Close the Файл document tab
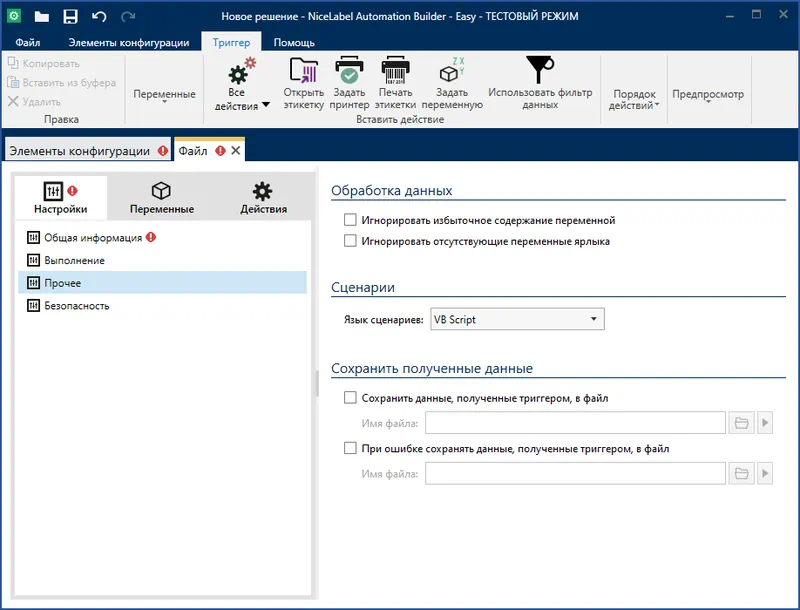This screenshot has height=610, width=800. [x=236, y=150]
